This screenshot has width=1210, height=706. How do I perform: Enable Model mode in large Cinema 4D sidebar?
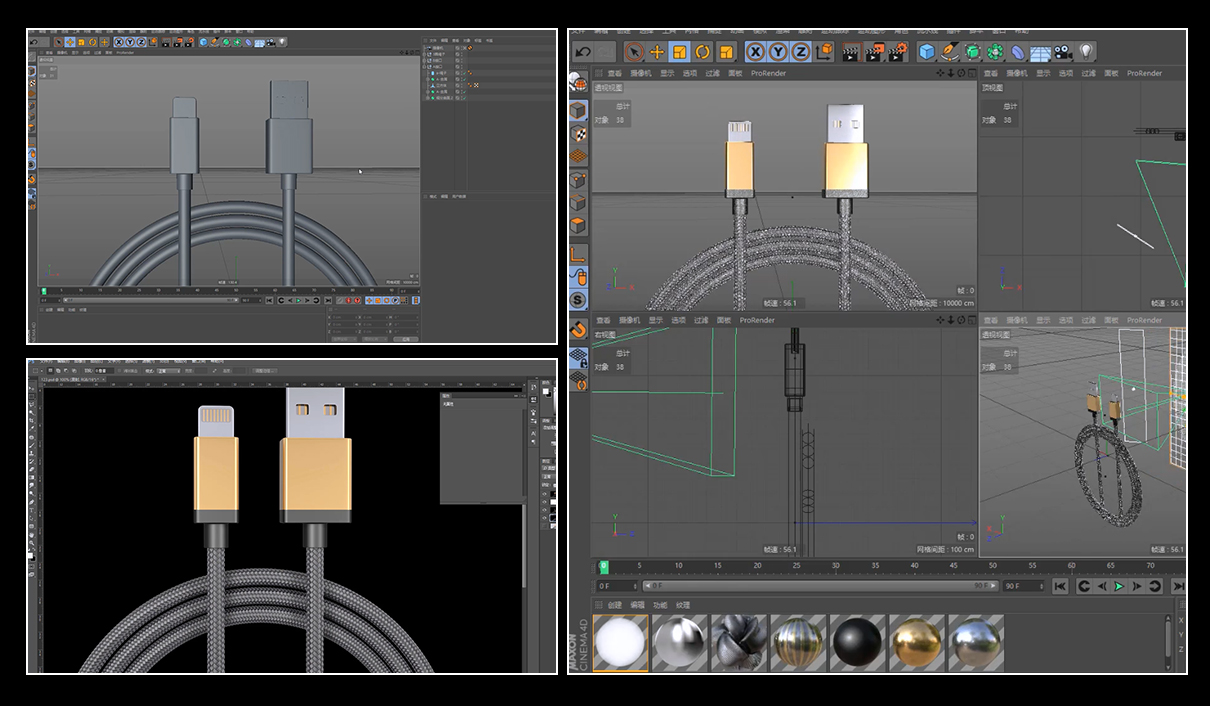coord(579,111)
